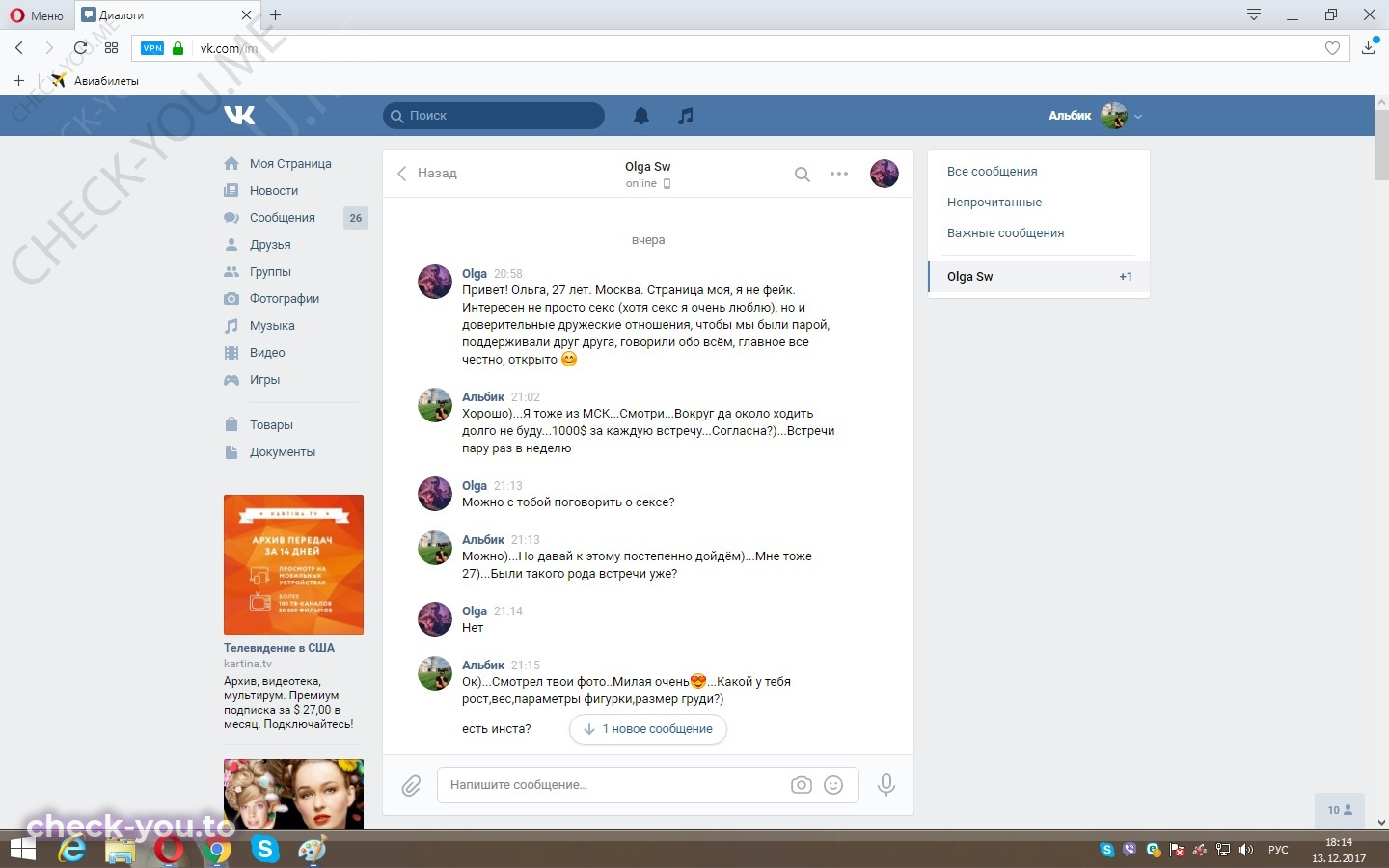Click the VK search field
The image size is (1389, 868).
pyautogui.click(x=494, y=116)
